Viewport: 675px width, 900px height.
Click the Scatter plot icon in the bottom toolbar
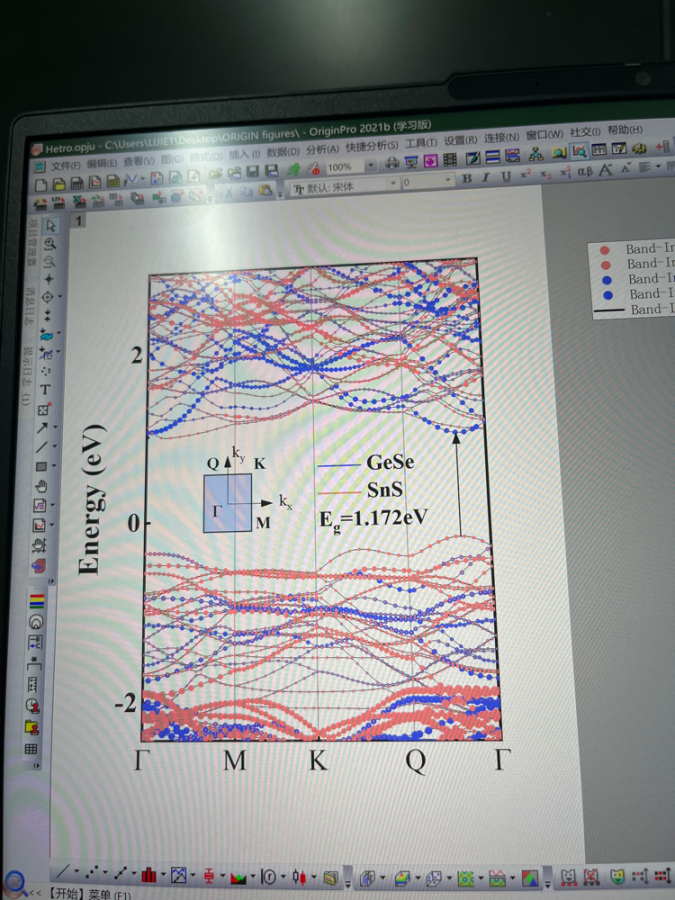[x=92, y=872]
